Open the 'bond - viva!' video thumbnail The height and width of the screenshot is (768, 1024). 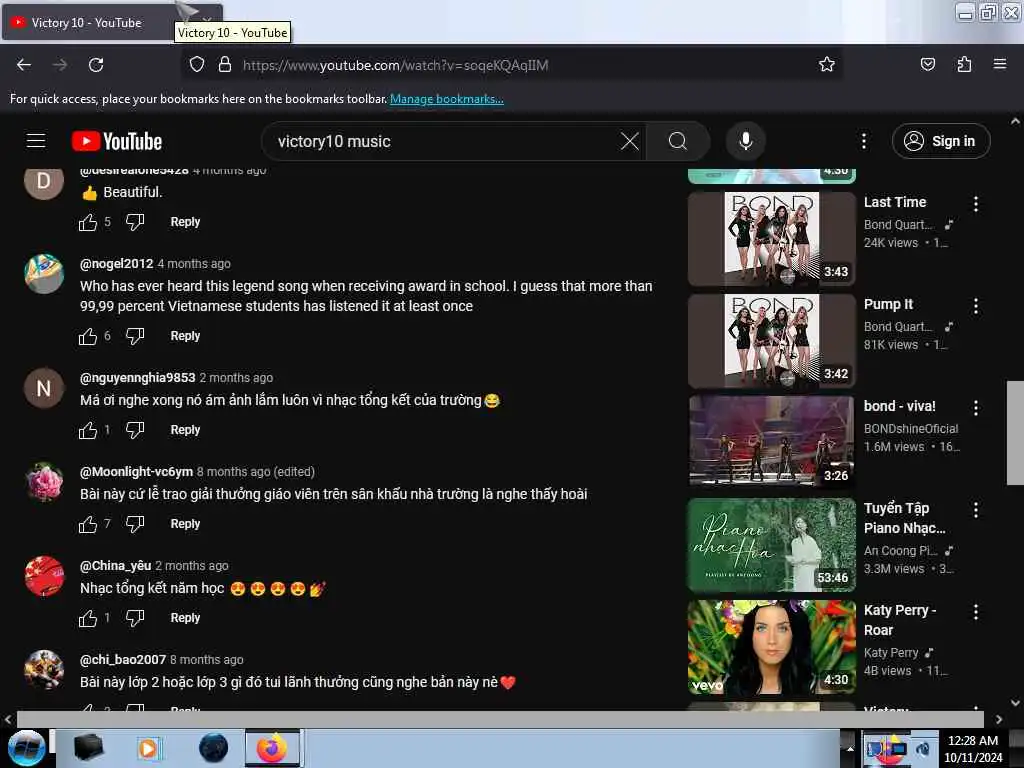[771, 443]
